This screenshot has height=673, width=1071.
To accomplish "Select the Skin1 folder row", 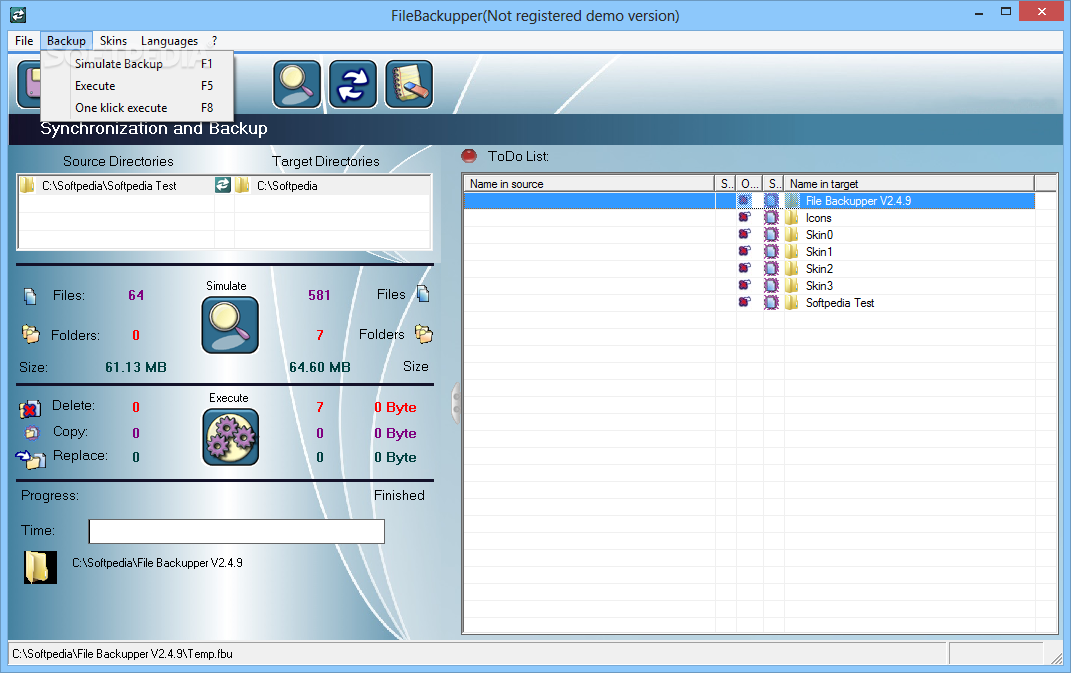I will tap(749, 252).
